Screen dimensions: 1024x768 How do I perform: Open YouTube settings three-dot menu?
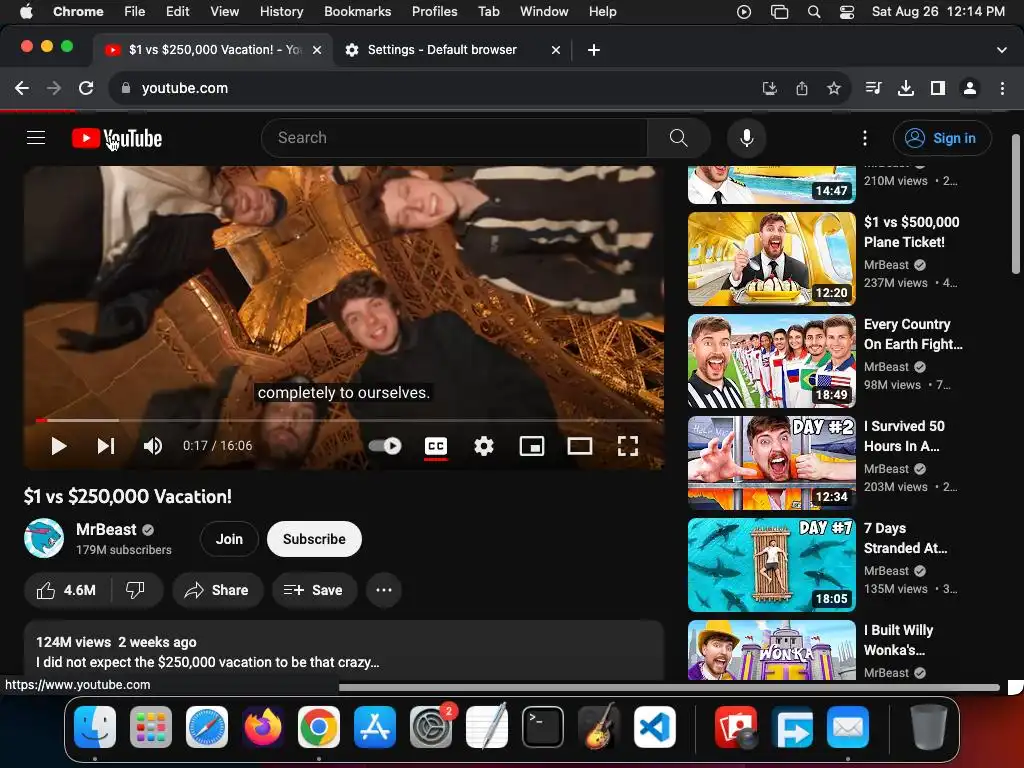pos(865,138)
